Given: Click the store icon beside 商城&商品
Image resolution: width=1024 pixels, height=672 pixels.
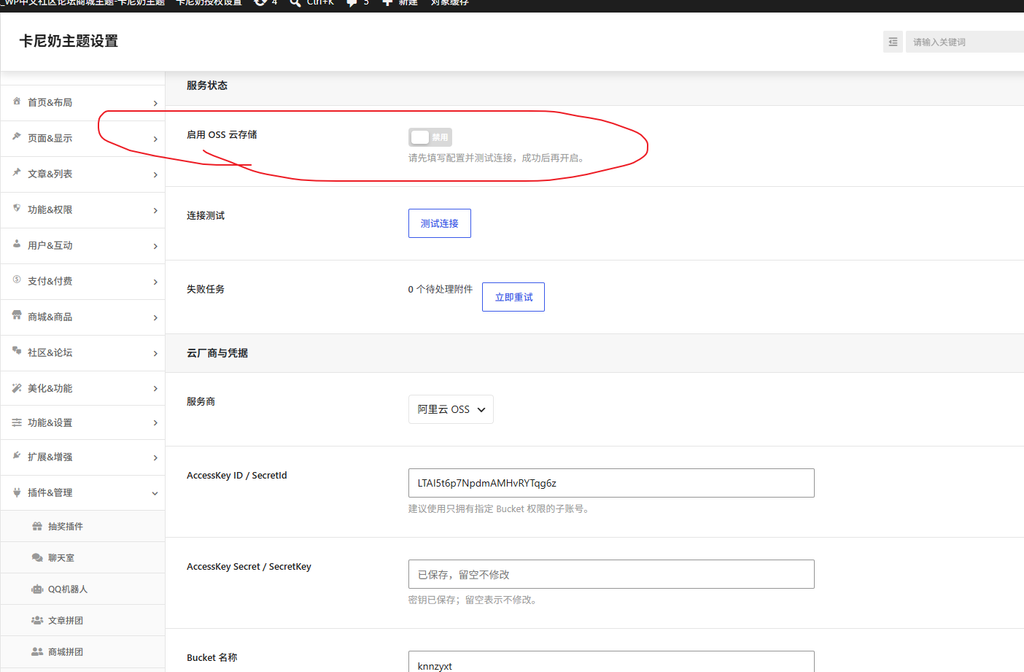Looking at the screenshot, I should click(x=17, y=315).
